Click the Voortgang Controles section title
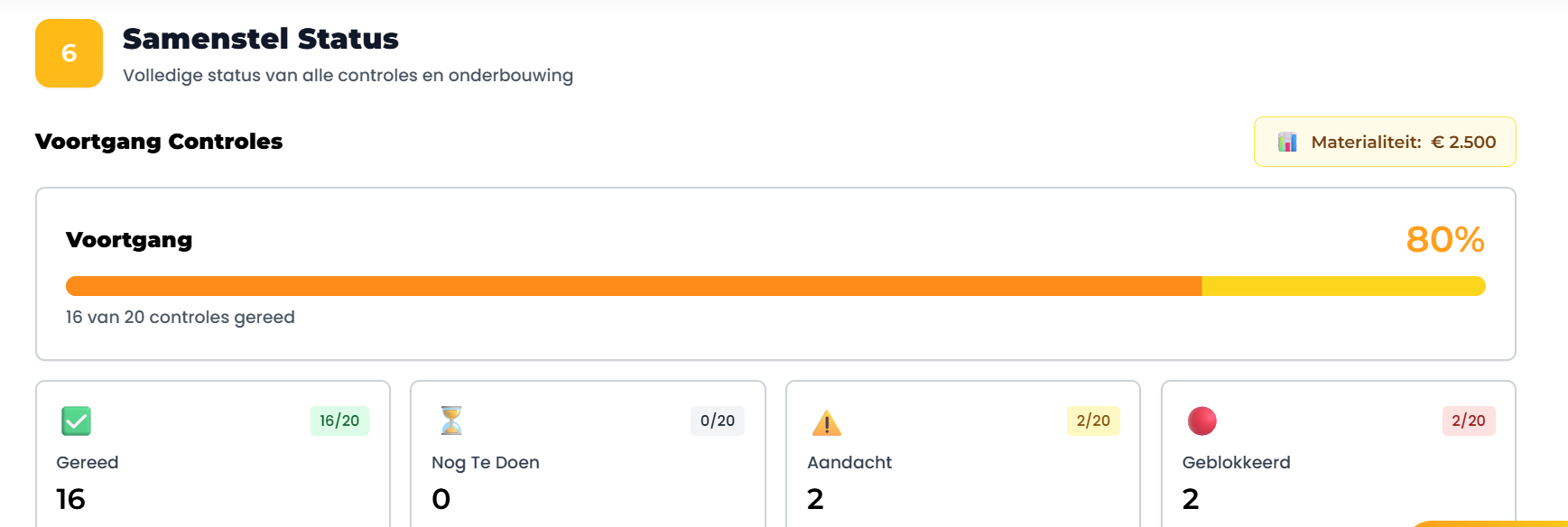The height and width of the screenshot is (527, 1568). point(158,142)
